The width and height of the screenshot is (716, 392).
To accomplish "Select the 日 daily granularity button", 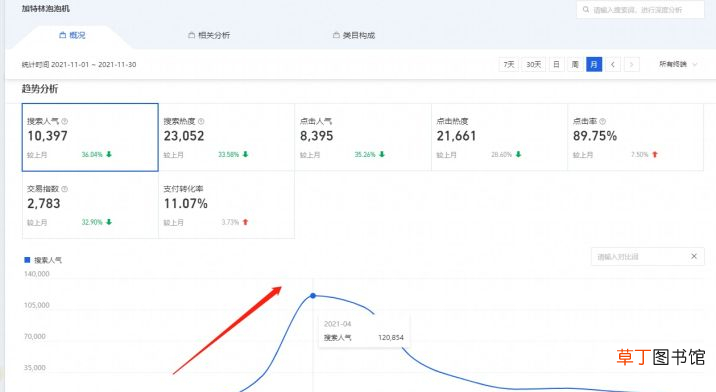I will pos(556,64).
